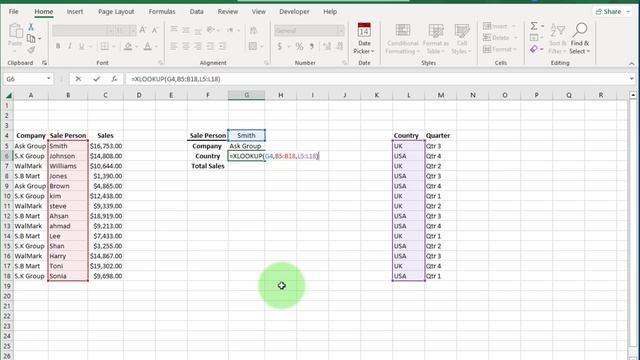Cancel formula entry with X button
This screenshot has width=640, height=360.
click(x=78, y=79)
